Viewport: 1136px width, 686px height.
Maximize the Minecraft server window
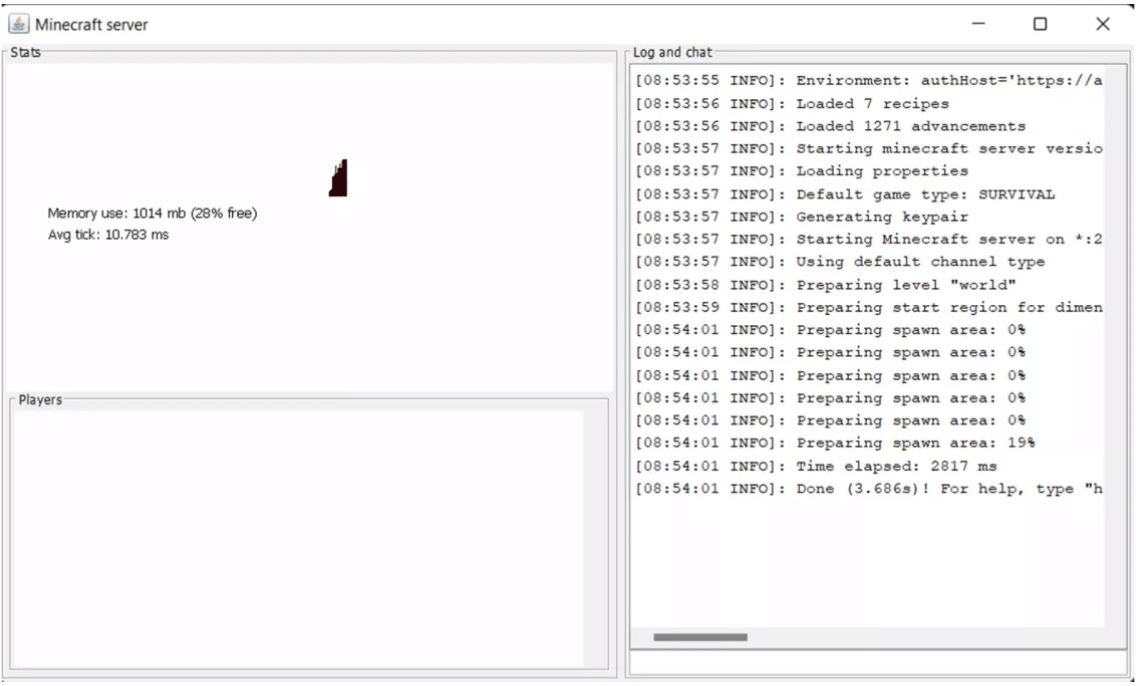[x=1040, y=24]
